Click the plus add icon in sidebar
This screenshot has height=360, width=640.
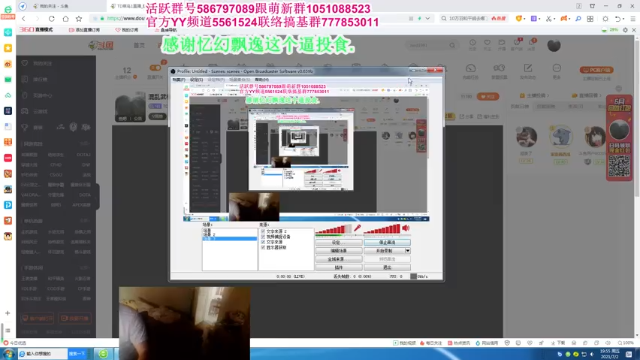coord(7,313)
